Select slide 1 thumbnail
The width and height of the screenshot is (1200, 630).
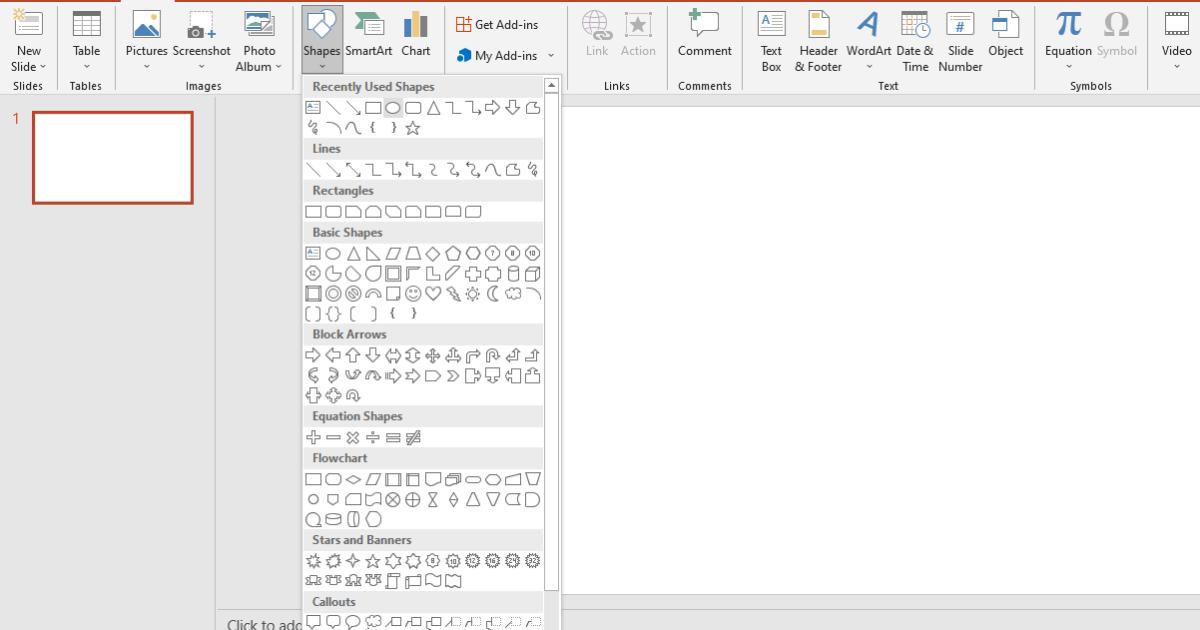tap(112, 158)
